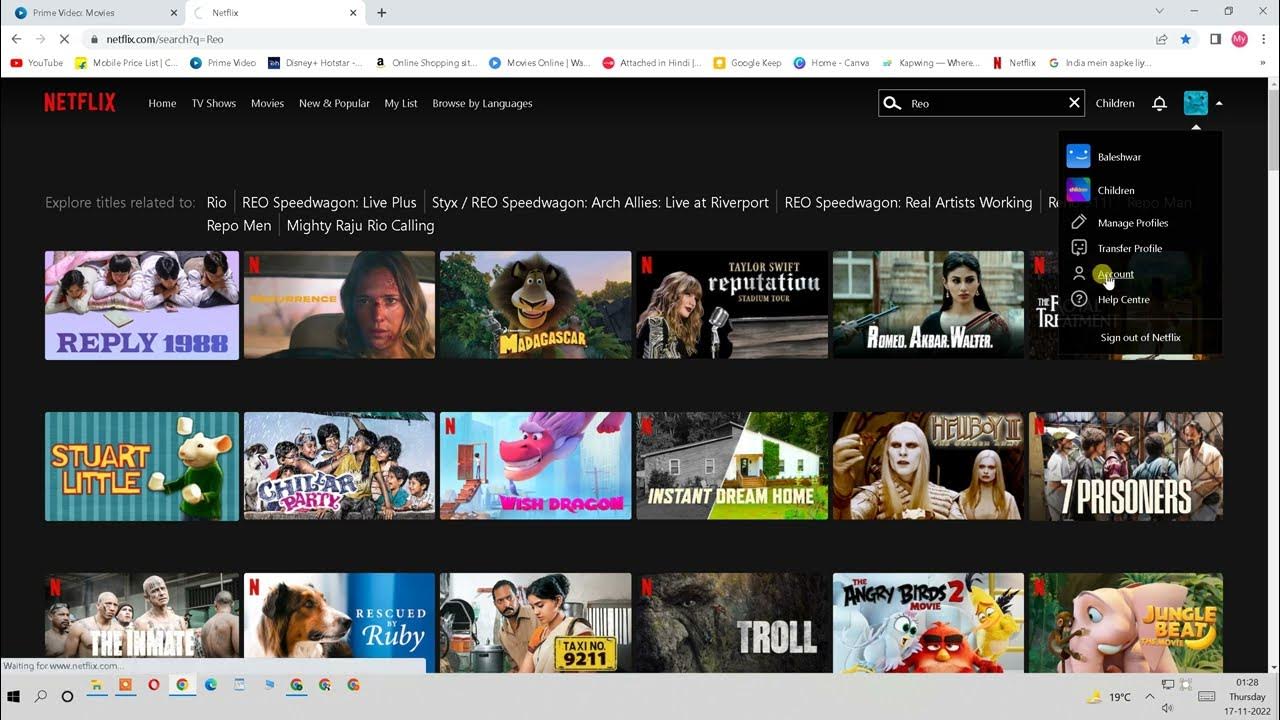Open Disney+ Hotstar bookmark

[315, 63]
